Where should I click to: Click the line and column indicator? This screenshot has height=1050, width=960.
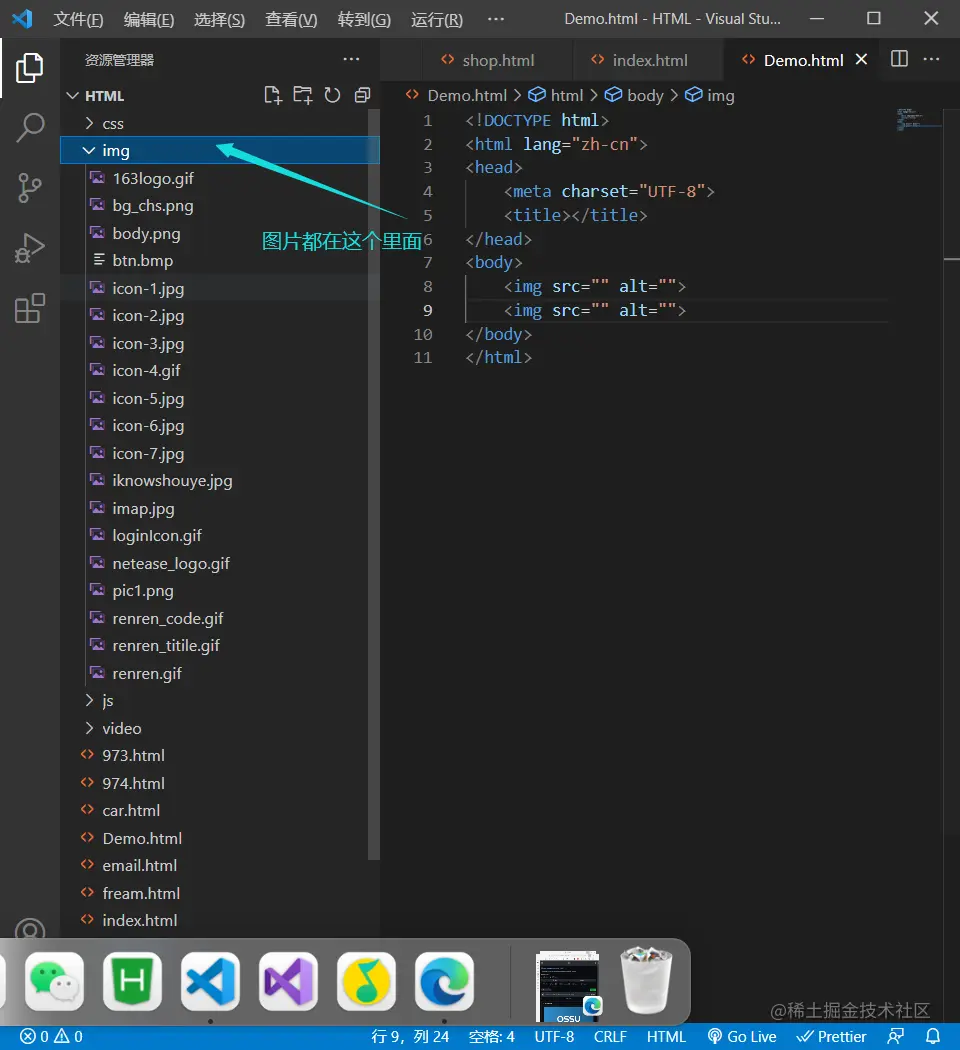tap(410, 1037)
